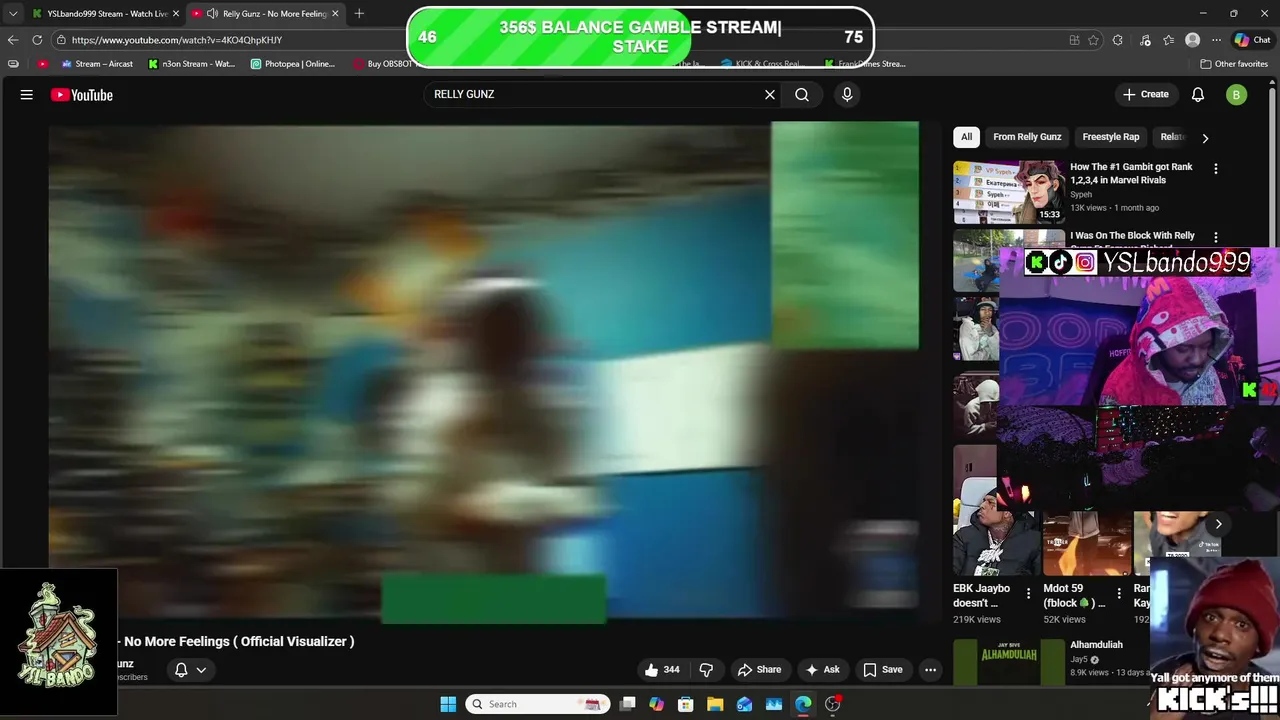1280x720 pixels.
Task: Launch Copilot from the taskbar
Action: click(656, 704)
